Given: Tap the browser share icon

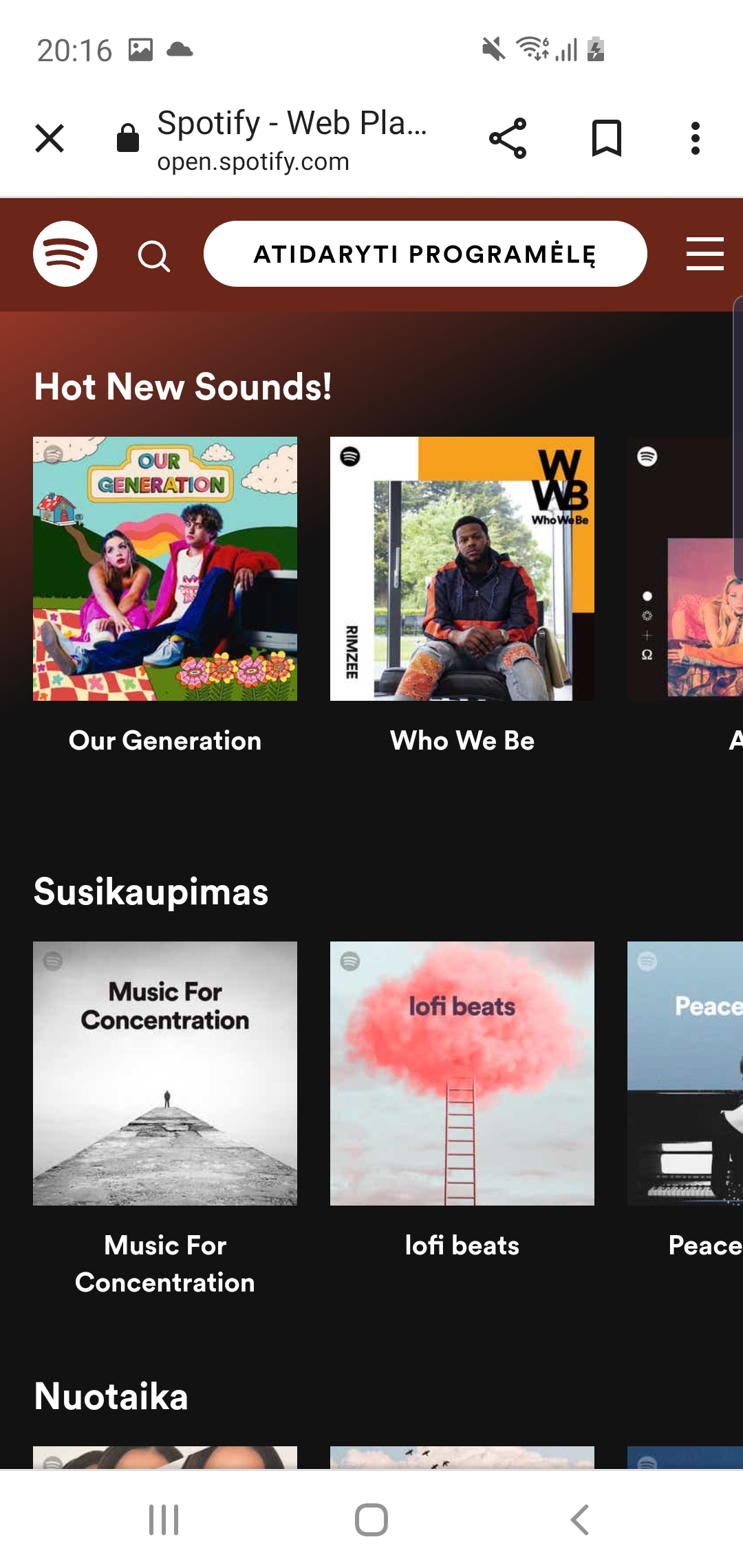Looking at the screenshot, I should (x=508, y=138).
